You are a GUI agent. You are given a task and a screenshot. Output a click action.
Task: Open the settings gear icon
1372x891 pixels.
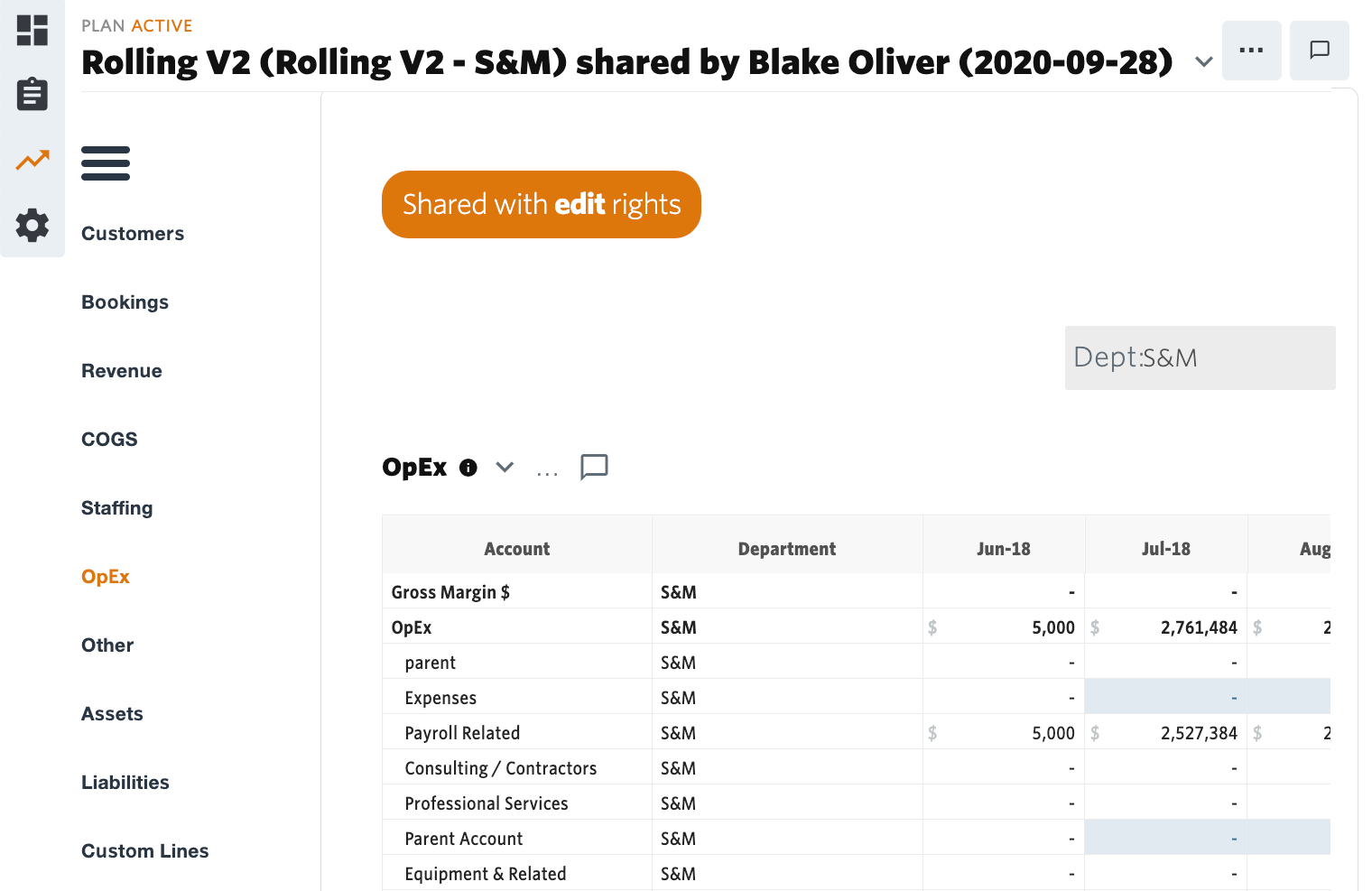coord(32,225)
